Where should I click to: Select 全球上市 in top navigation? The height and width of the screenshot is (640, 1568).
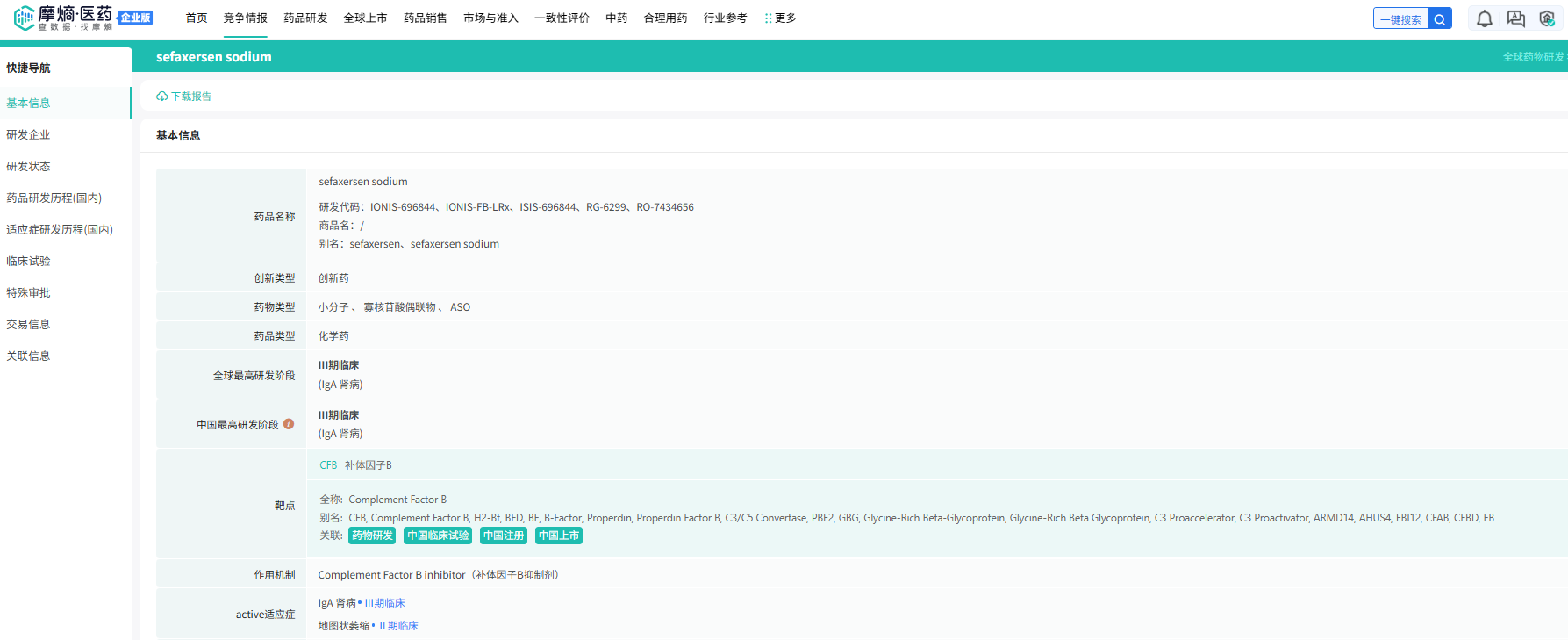click(x=365, y=18)
